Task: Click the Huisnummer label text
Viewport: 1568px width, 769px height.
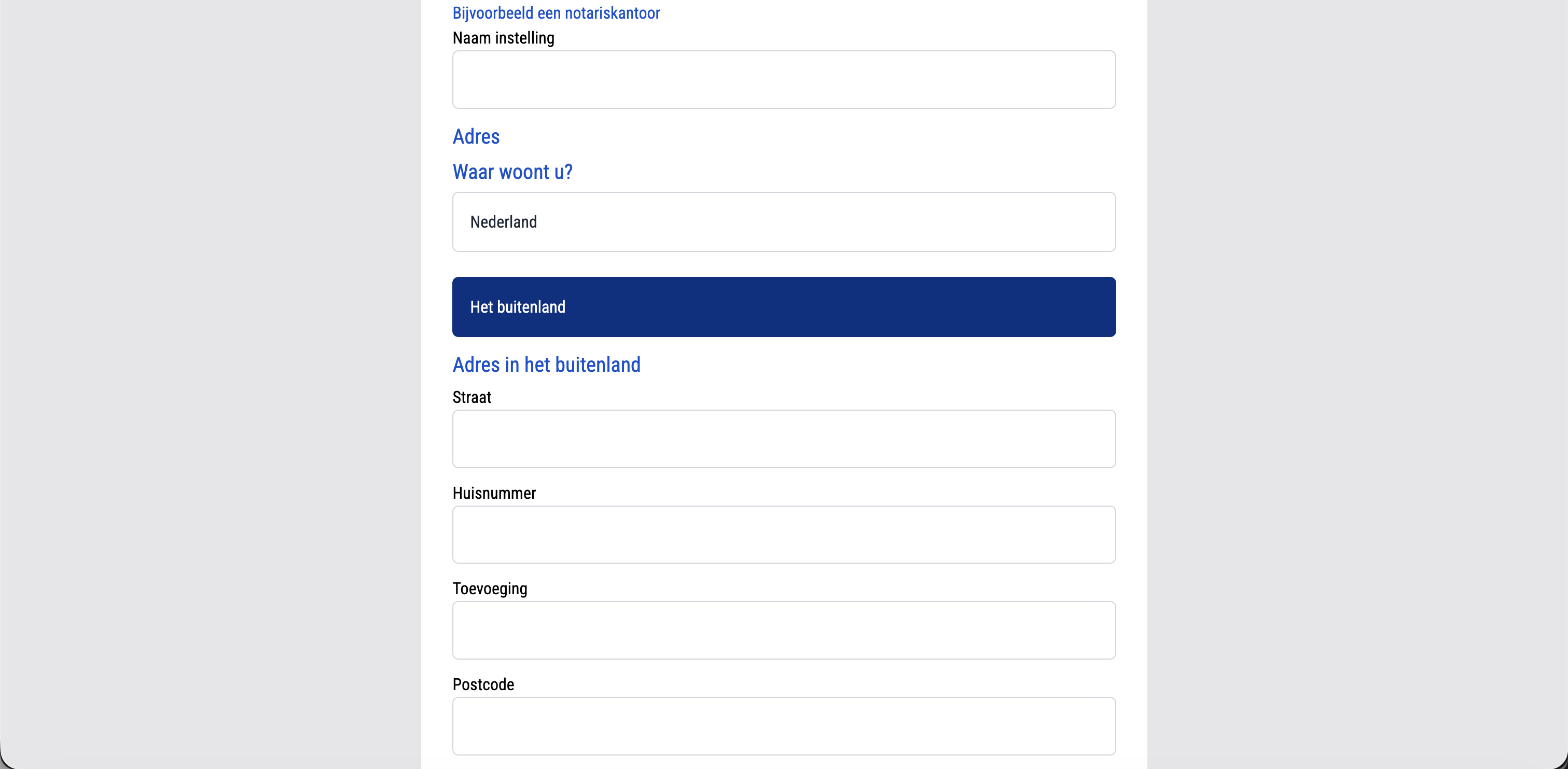Action: tap(494, 494)
